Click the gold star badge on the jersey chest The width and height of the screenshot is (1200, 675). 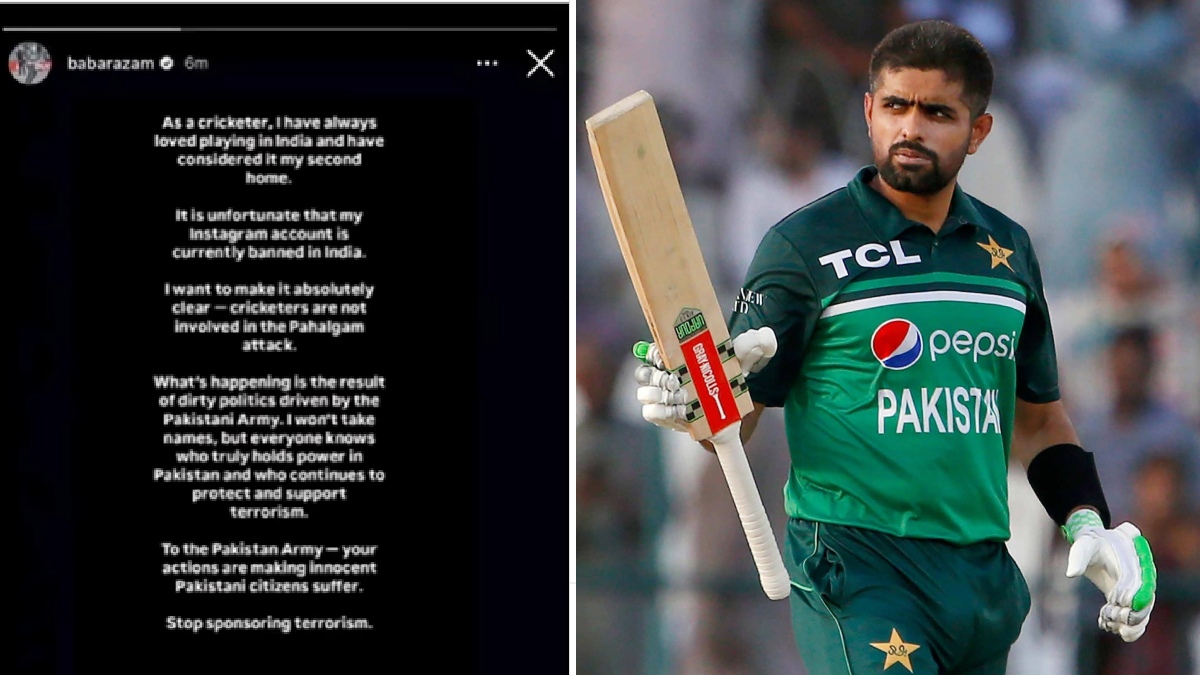pyautogui.click(x=995, y=252)
